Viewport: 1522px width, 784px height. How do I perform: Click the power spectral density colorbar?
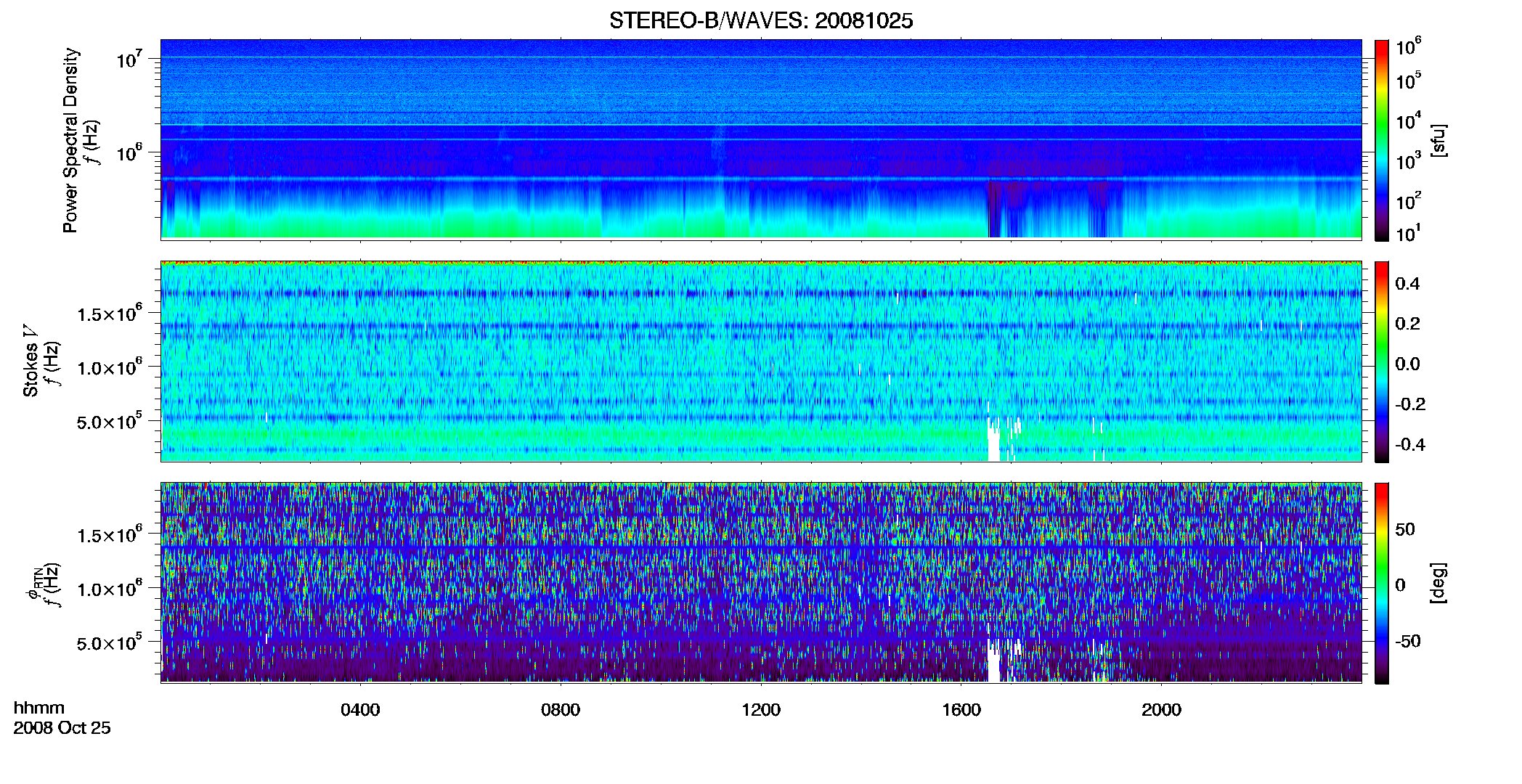point(1382,140)
